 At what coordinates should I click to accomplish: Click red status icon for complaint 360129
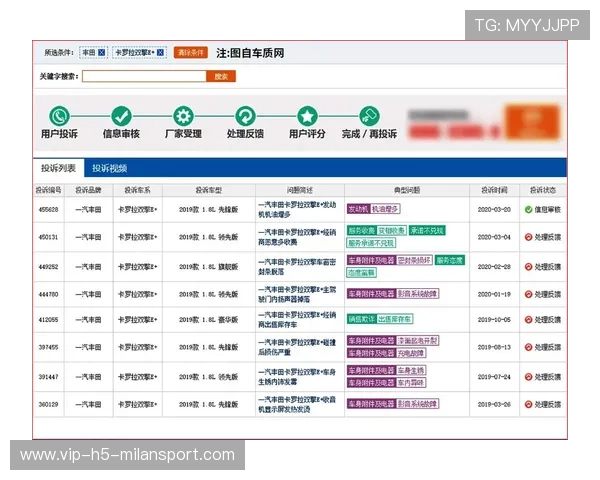click(528, 404)
